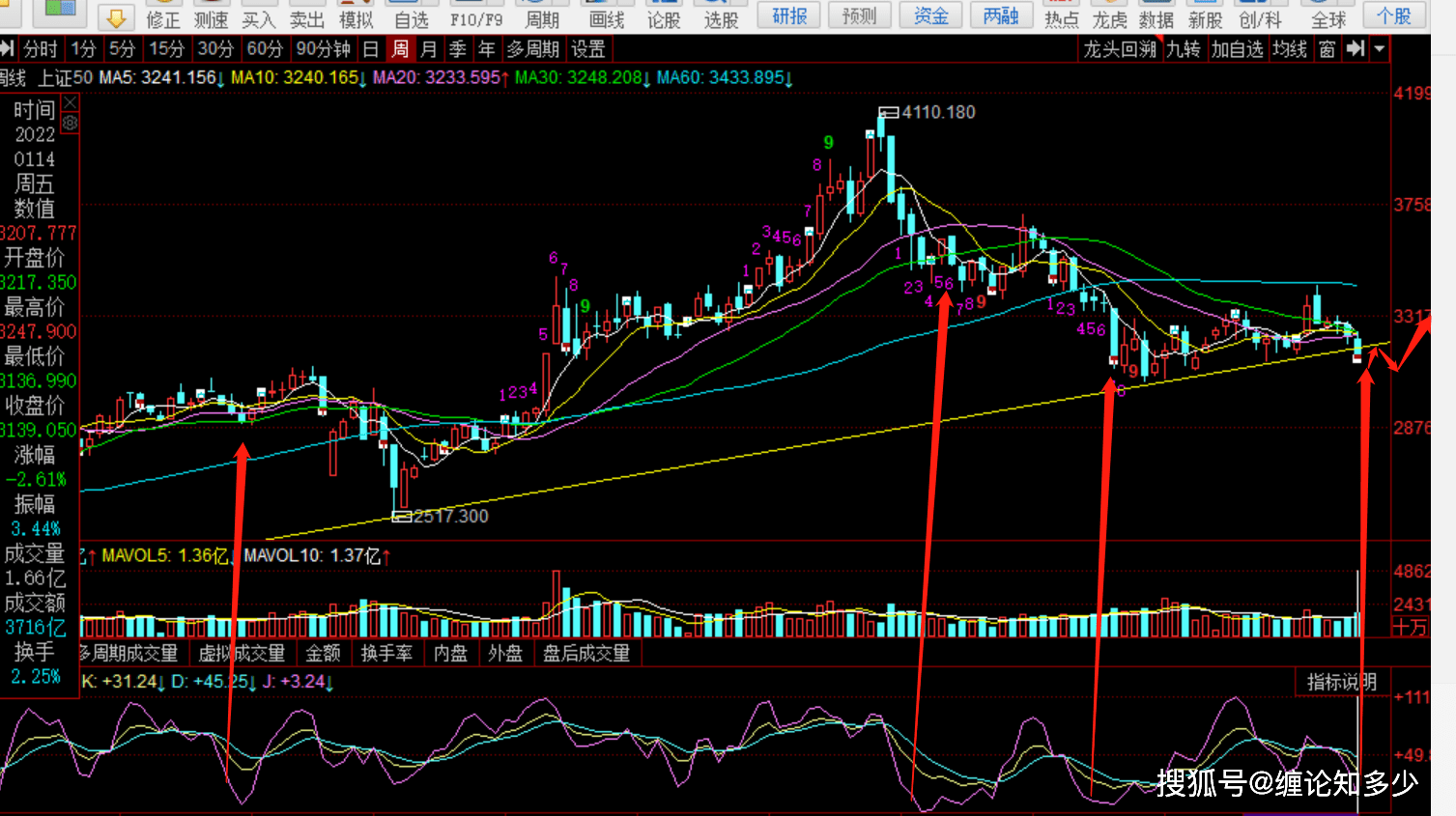Viewport: 1456px width, 816px height.
Task: Open the 龙虎 toolbar item
Action: 1109,18
